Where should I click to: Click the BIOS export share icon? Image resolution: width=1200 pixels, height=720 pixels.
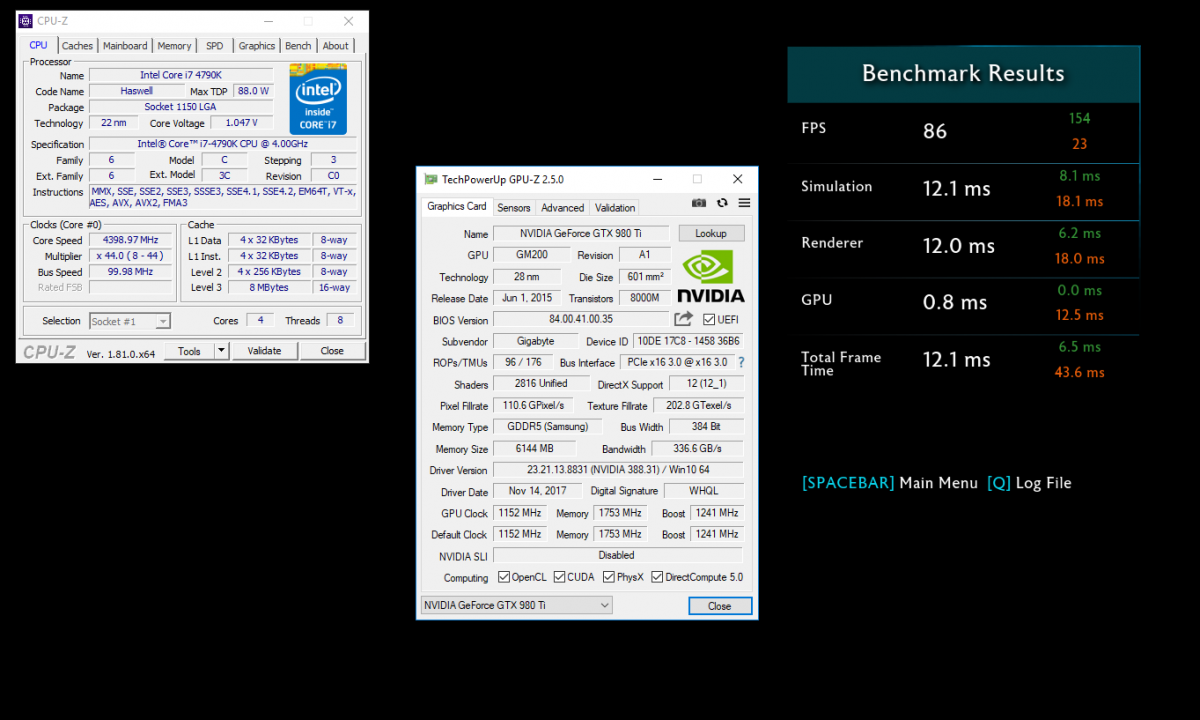684,319
